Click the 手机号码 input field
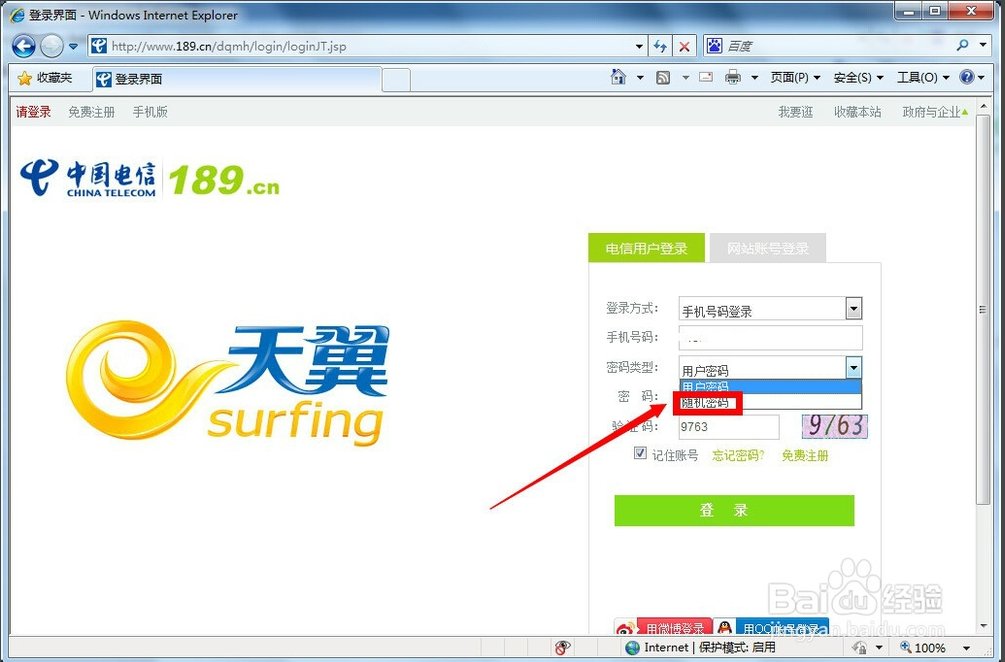The height and width of the screenshot is (662, 1005). (x=769, y=338)
